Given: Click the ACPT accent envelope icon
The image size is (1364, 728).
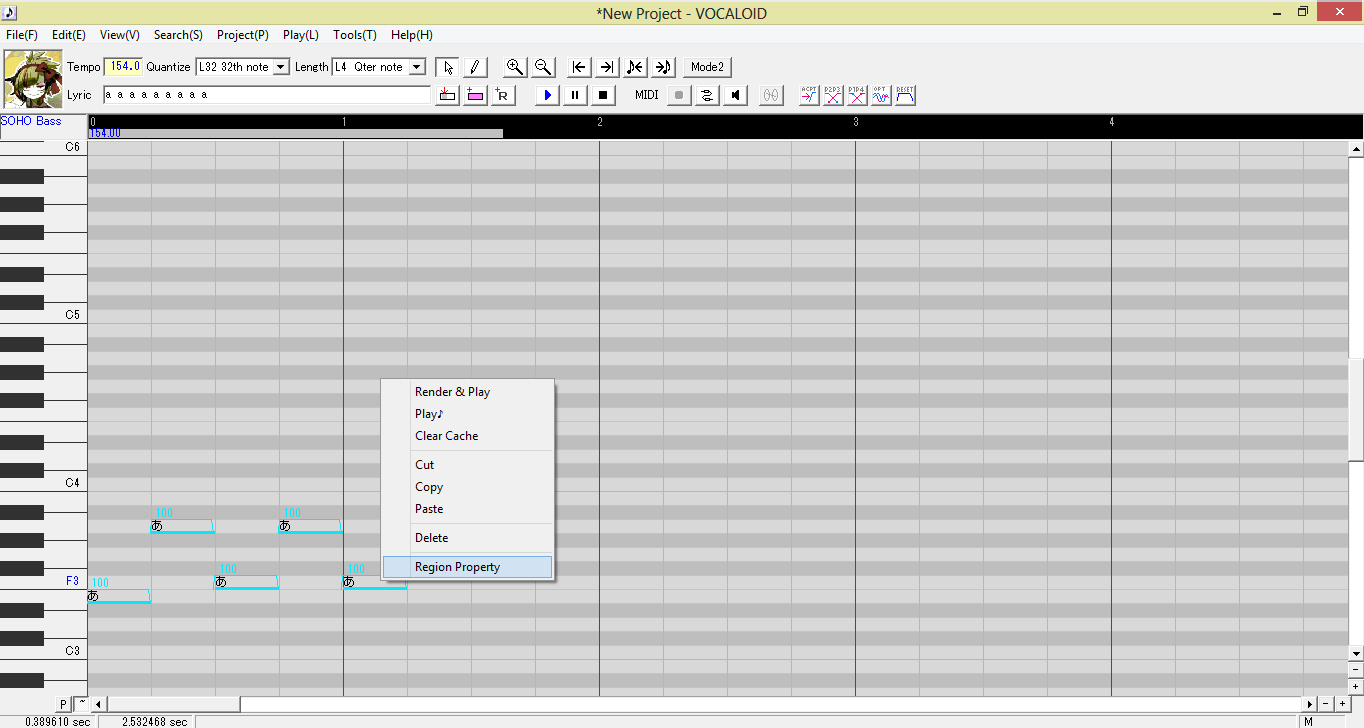Looking at the screenshot, I should [x=809, y=95].
